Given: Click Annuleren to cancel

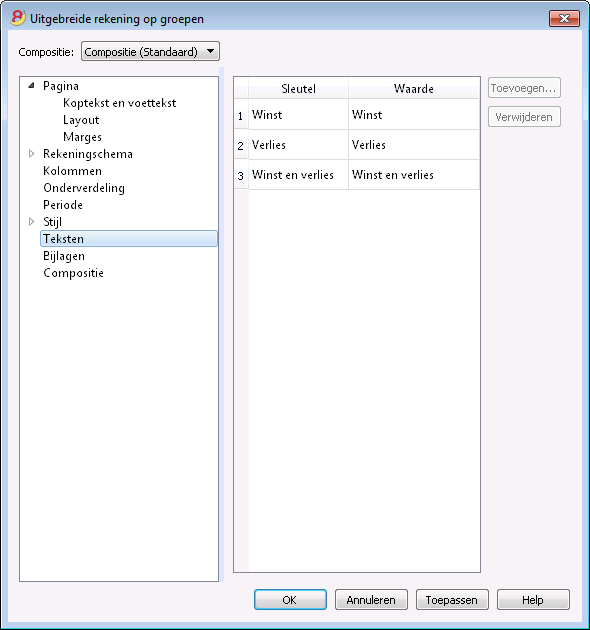Looking at the screenshot, I should 371,599.
